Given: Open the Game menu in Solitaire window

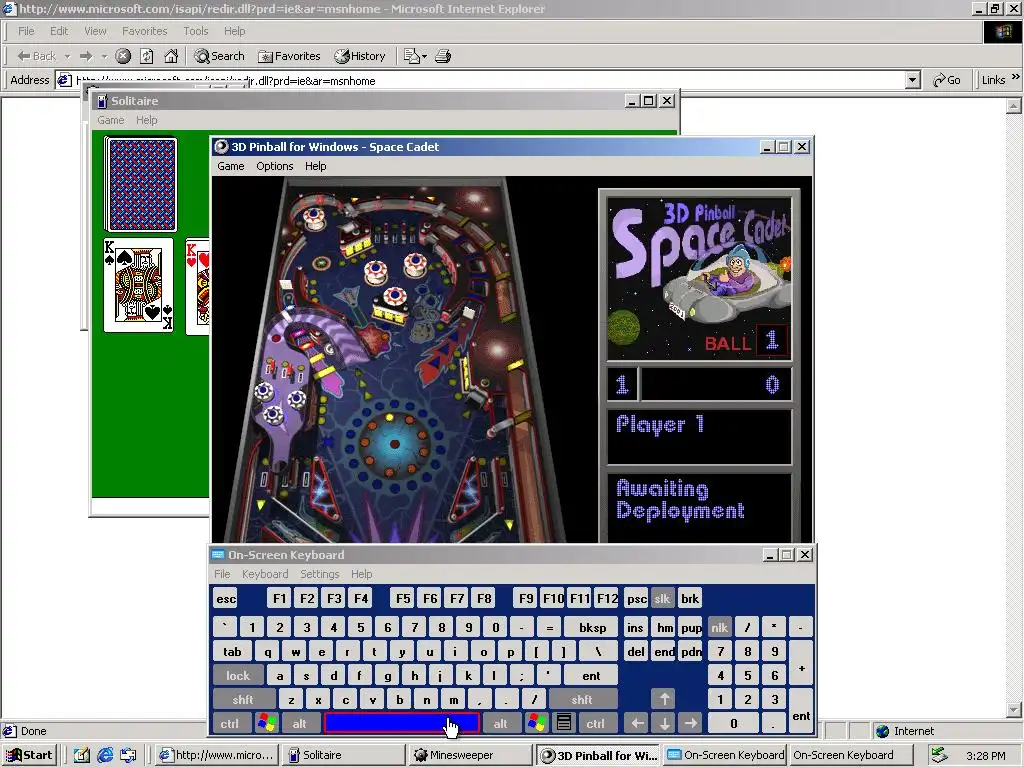Looking at the screenshot, I should (110, 120).
